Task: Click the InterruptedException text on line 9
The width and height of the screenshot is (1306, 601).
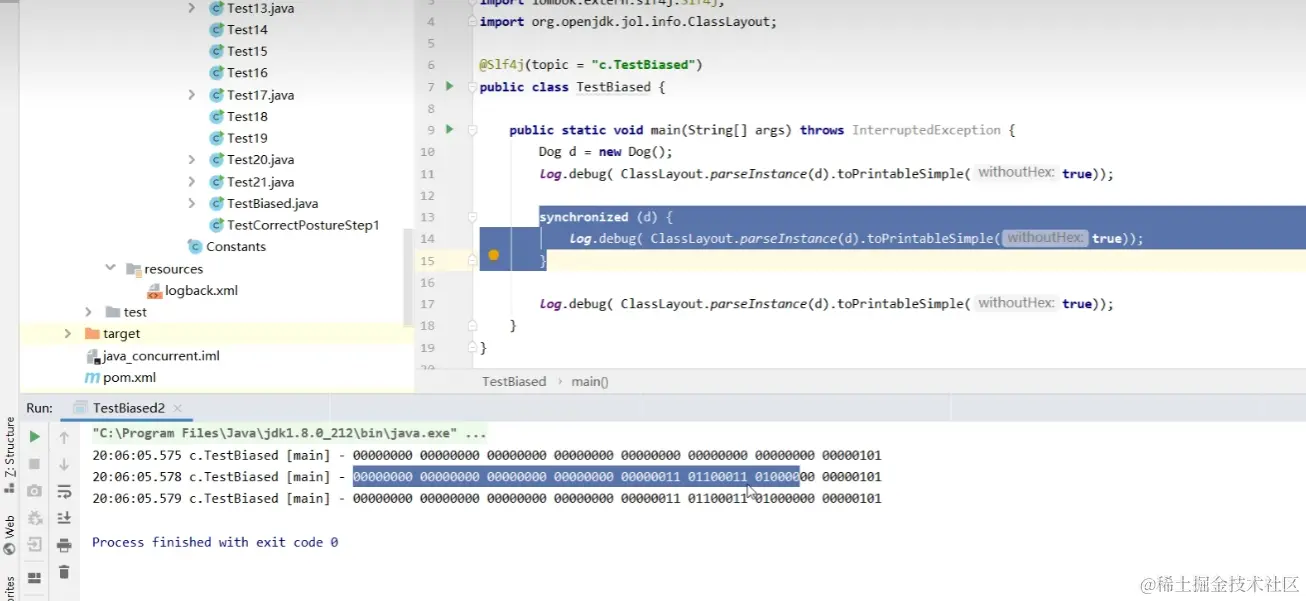Action: pyautogui.click(x=926, y=130)
